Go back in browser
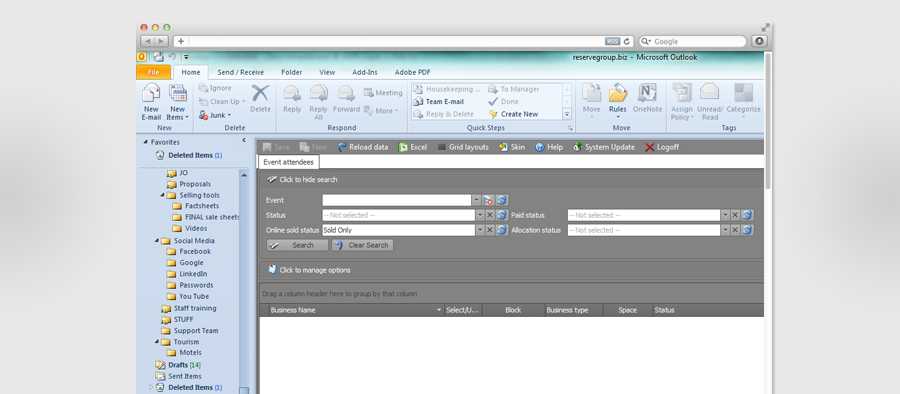 coord(148,41)
